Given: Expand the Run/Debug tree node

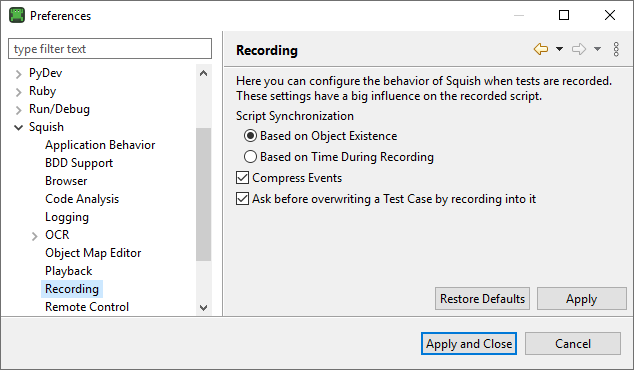Looking at the screenshot, I should (18, 110).
